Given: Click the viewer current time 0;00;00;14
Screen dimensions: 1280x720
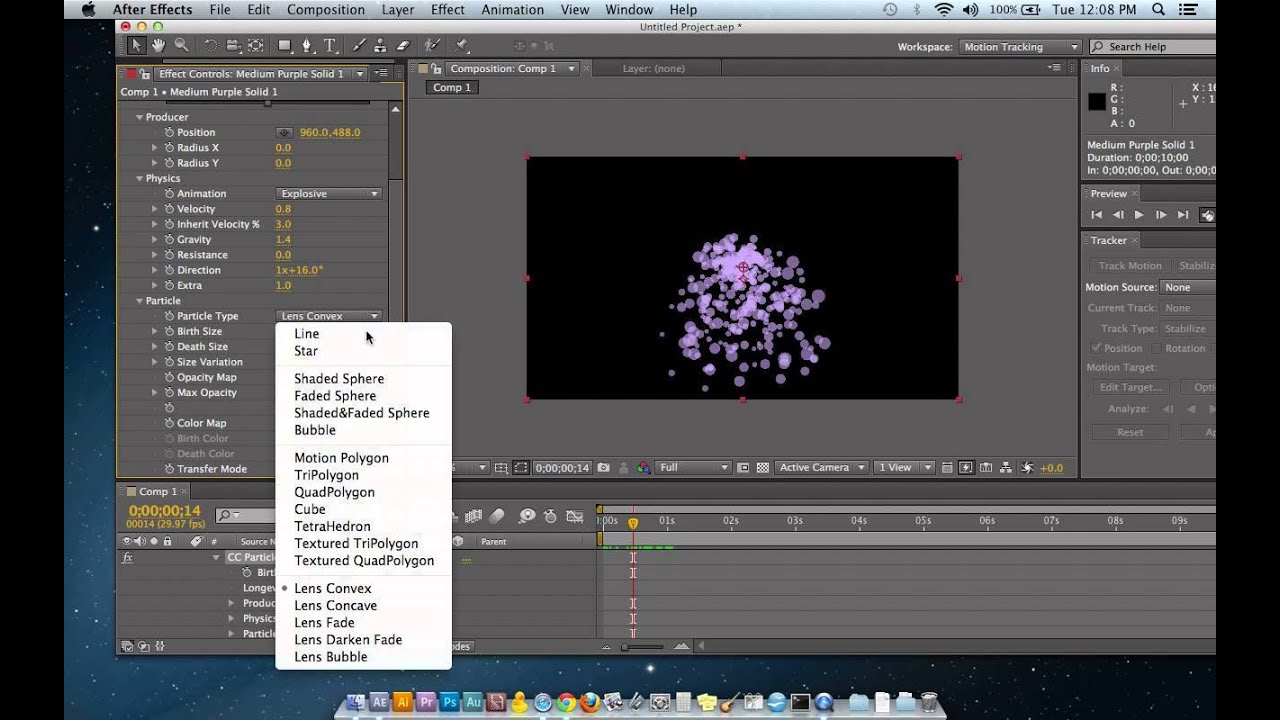Looking at the screenshot, I should coord(562,468).
